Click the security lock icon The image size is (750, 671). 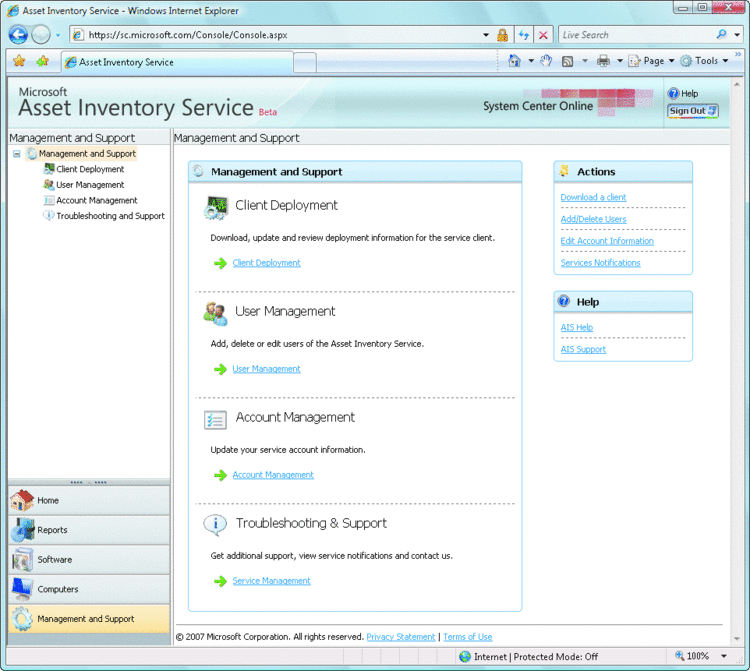click(x=502, y=35)
